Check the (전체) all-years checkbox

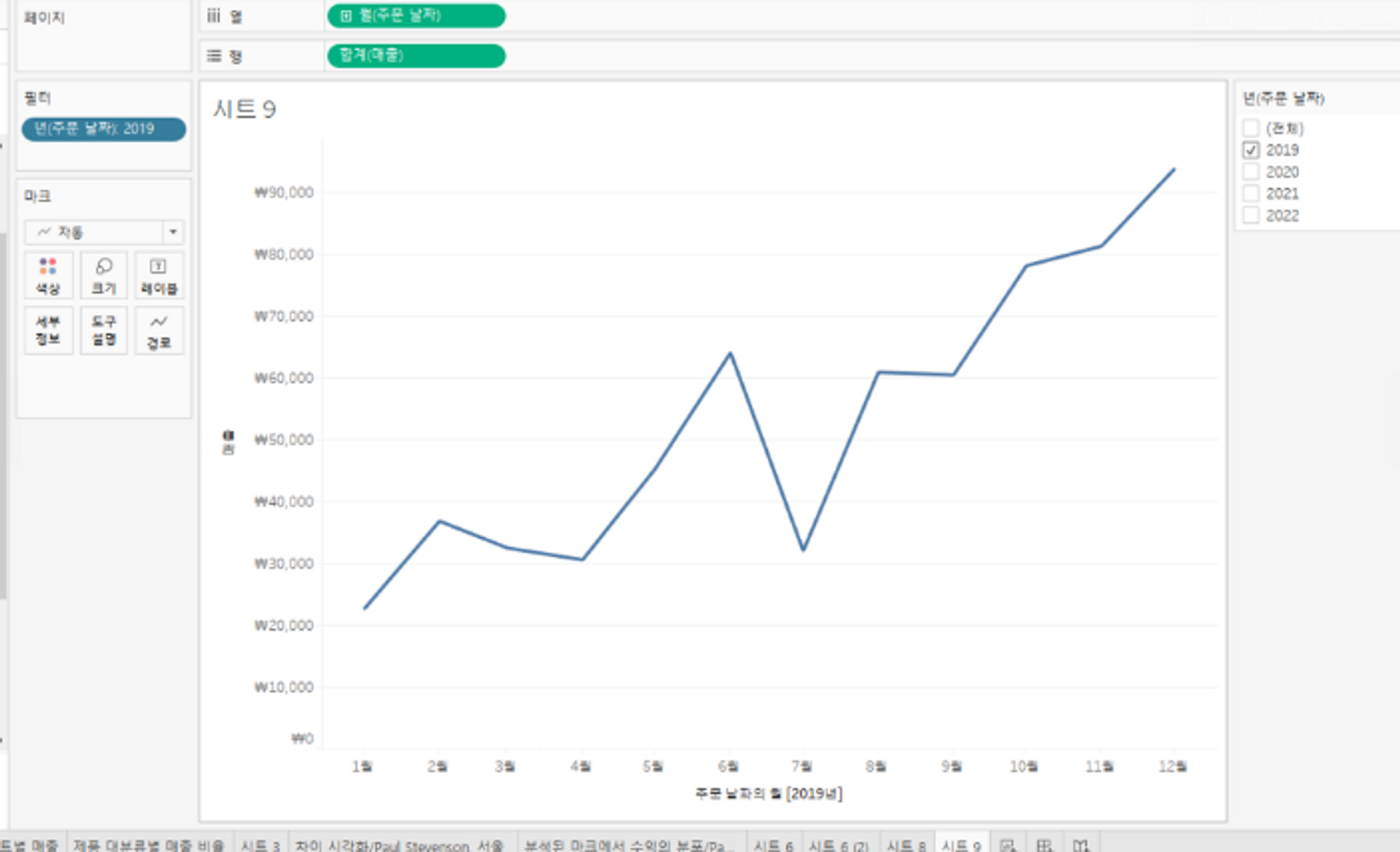coord(1251,128)
